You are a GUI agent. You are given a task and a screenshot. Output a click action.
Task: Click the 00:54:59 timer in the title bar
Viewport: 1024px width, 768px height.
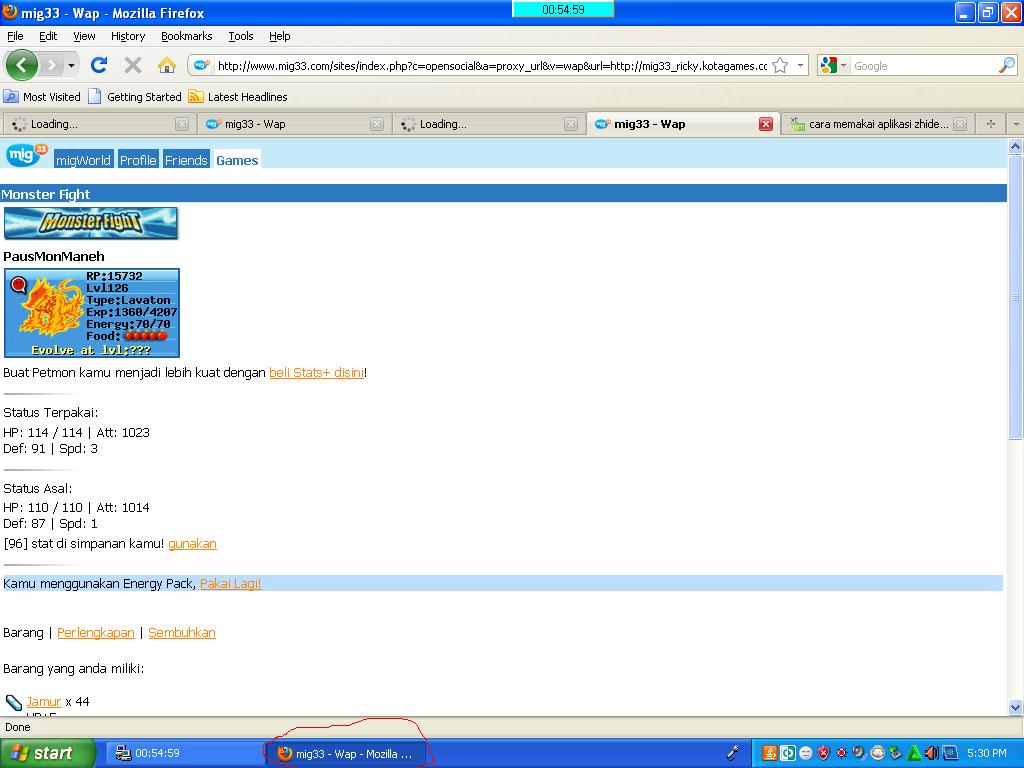[563, 10]
